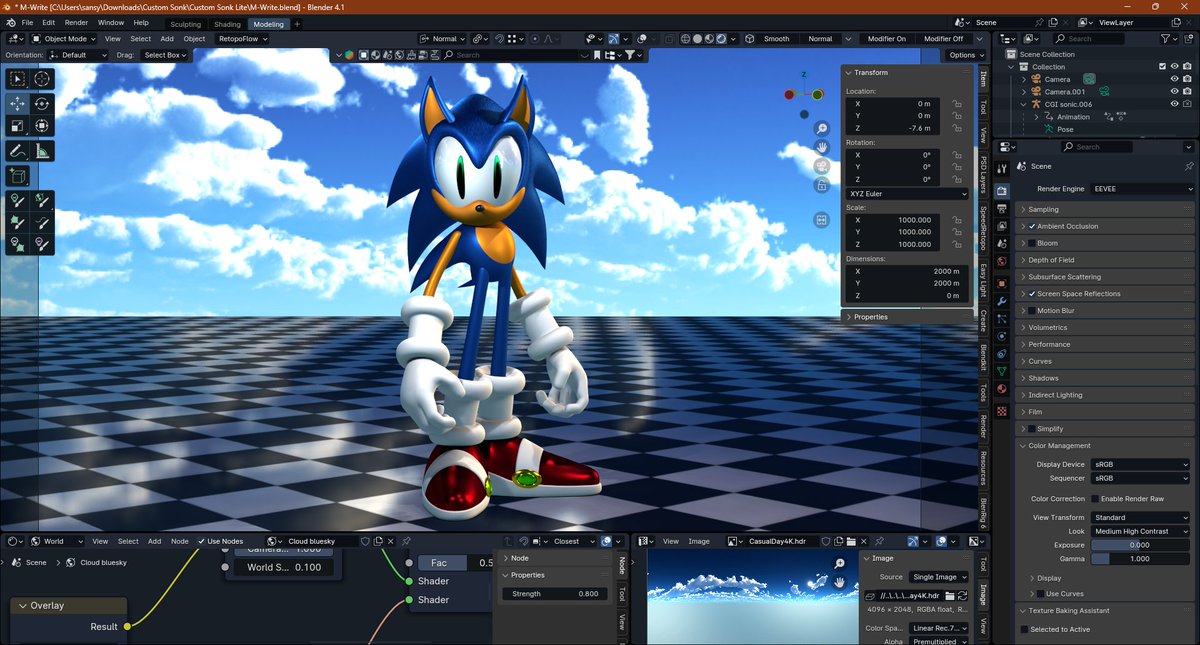Image resolution: width=1200 pixels, height=645 pixels.
Task: Enable the Bloom checkbox
Action: click(1032, 243)
